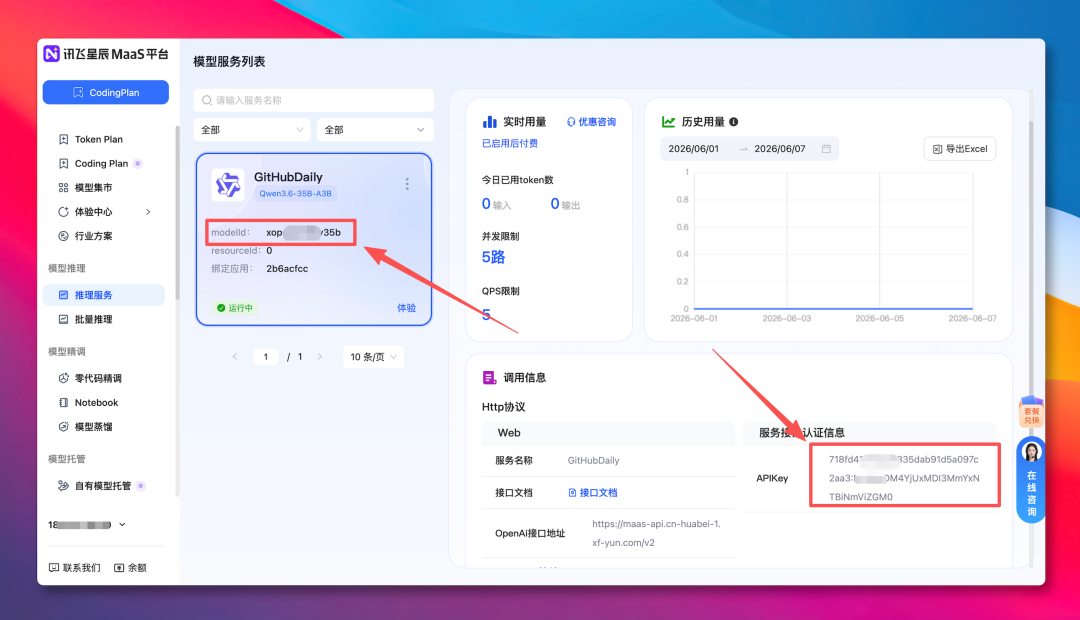
Task: Click the 调用信息 document icon
Action: [489, 378]
